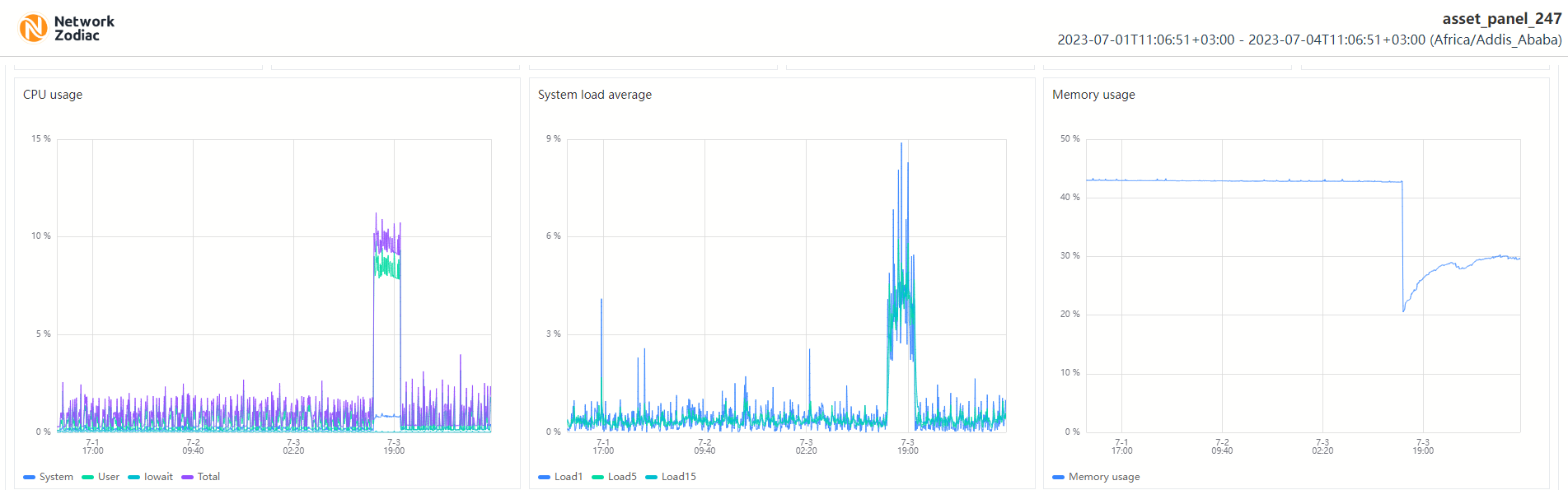
Task: Click the 50 % axis label on Memory chart
Action: (x=1070, y=138)
